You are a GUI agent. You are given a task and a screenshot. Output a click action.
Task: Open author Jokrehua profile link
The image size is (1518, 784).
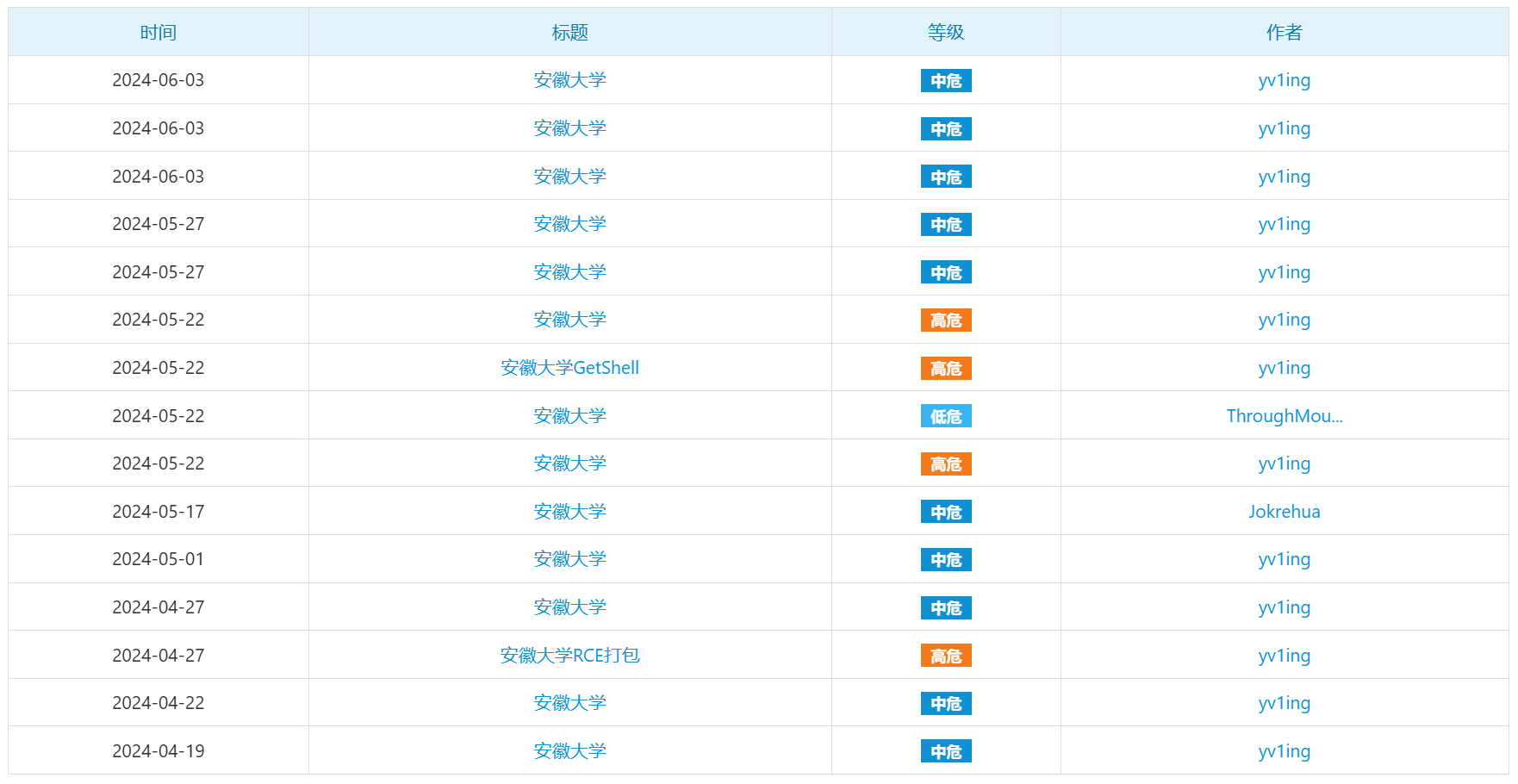[1284, 512]
